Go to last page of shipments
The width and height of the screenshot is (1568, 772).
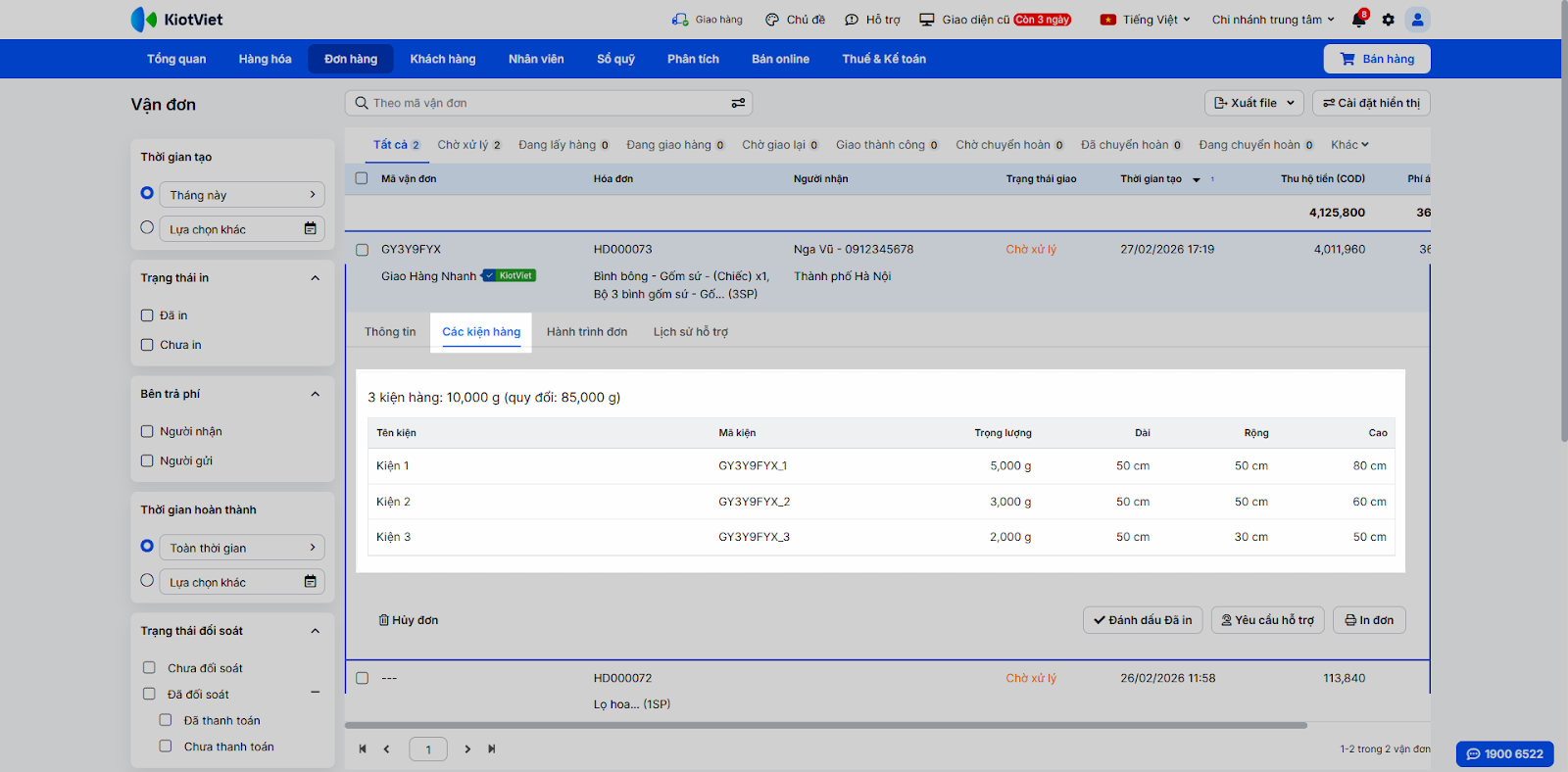492,749
